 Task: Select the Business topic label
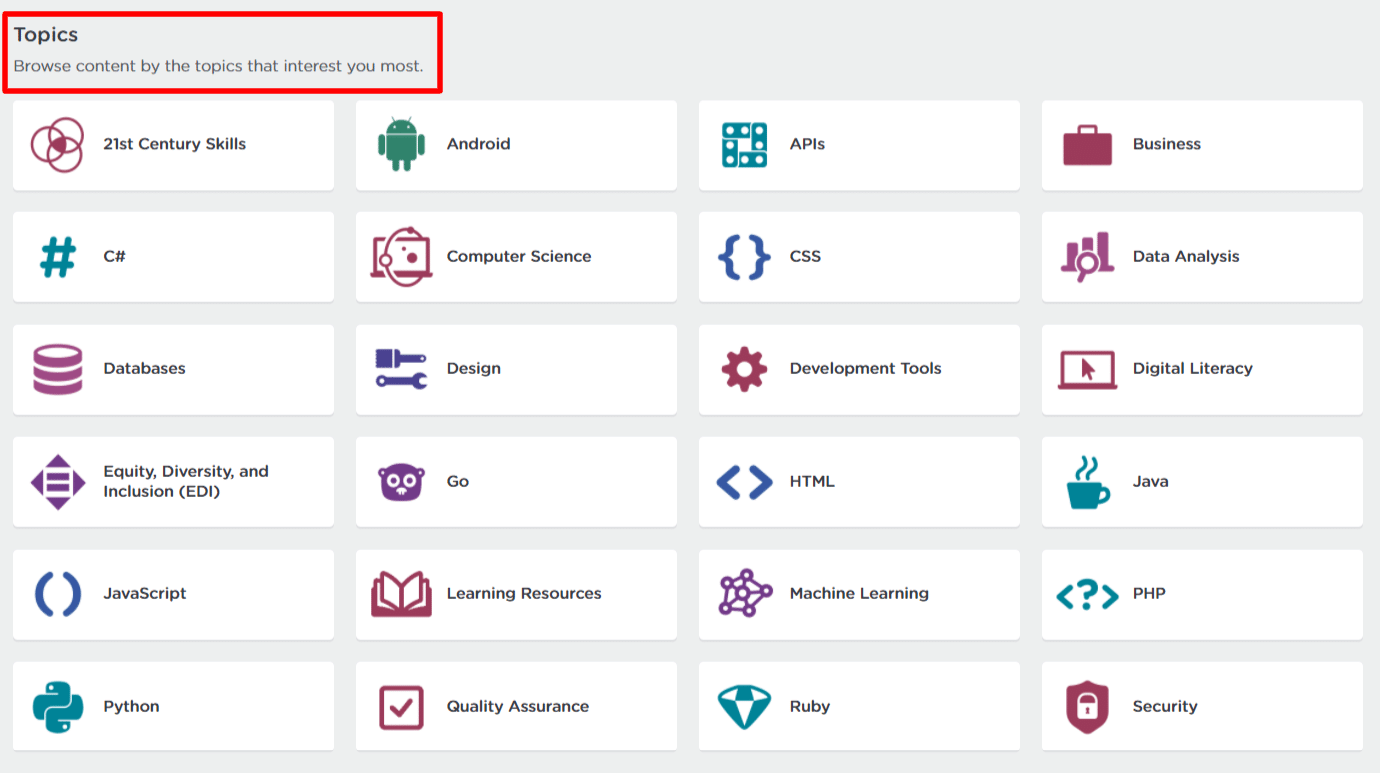[x=1166, y=144]
